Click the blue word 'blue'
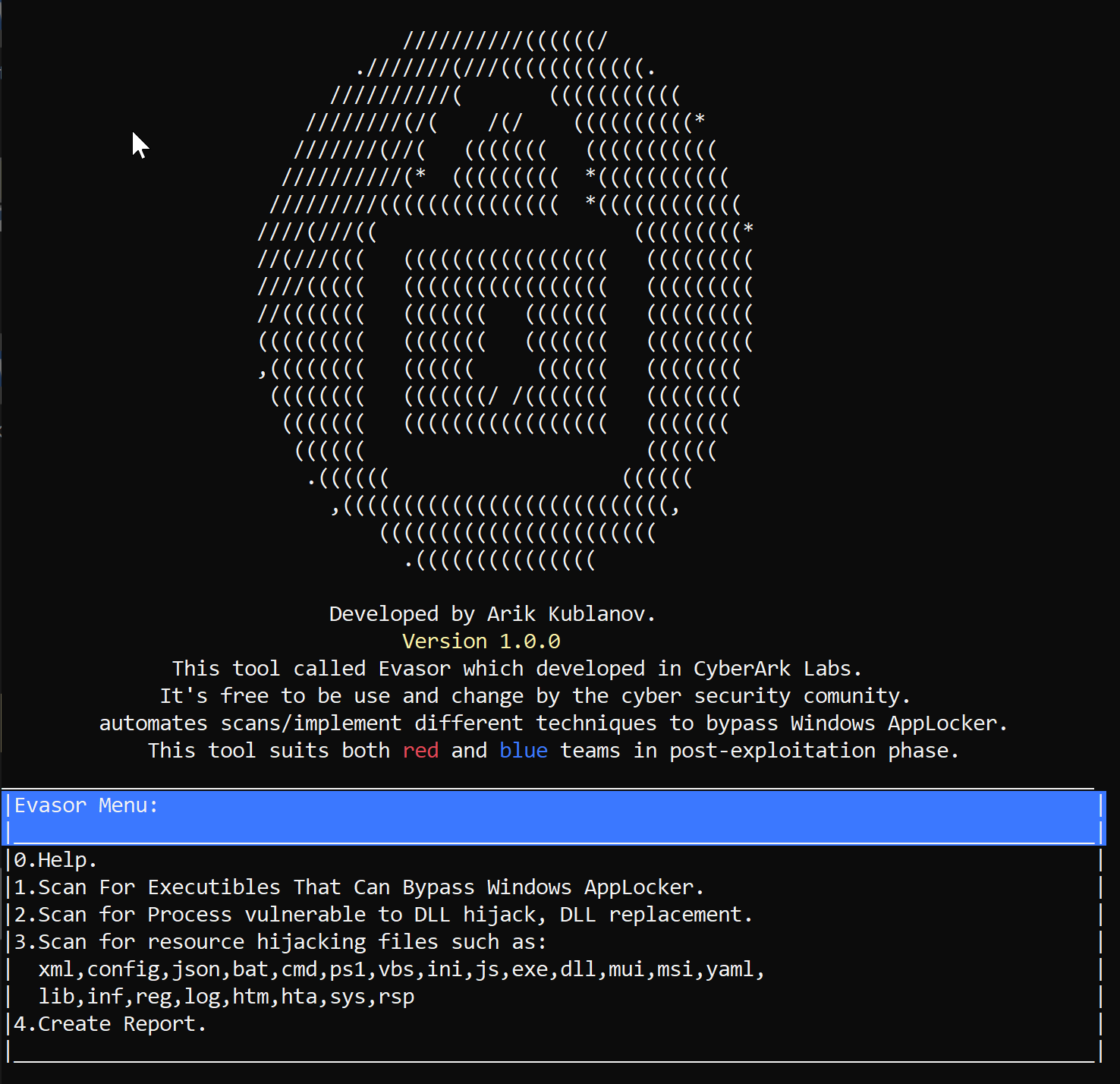Viewport: 1120px width, 1084px height. point(524,751)
